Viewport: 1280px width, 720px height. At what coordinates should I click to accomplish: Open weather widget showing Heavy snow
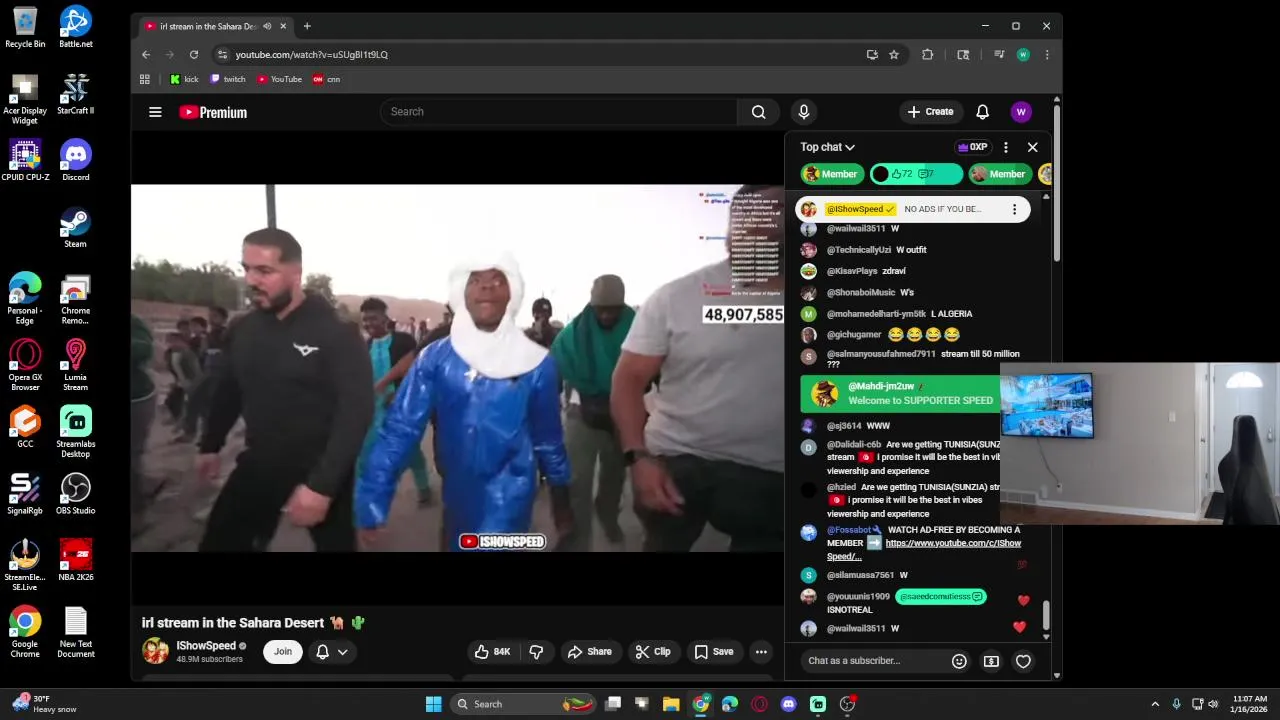click(45, 704)
